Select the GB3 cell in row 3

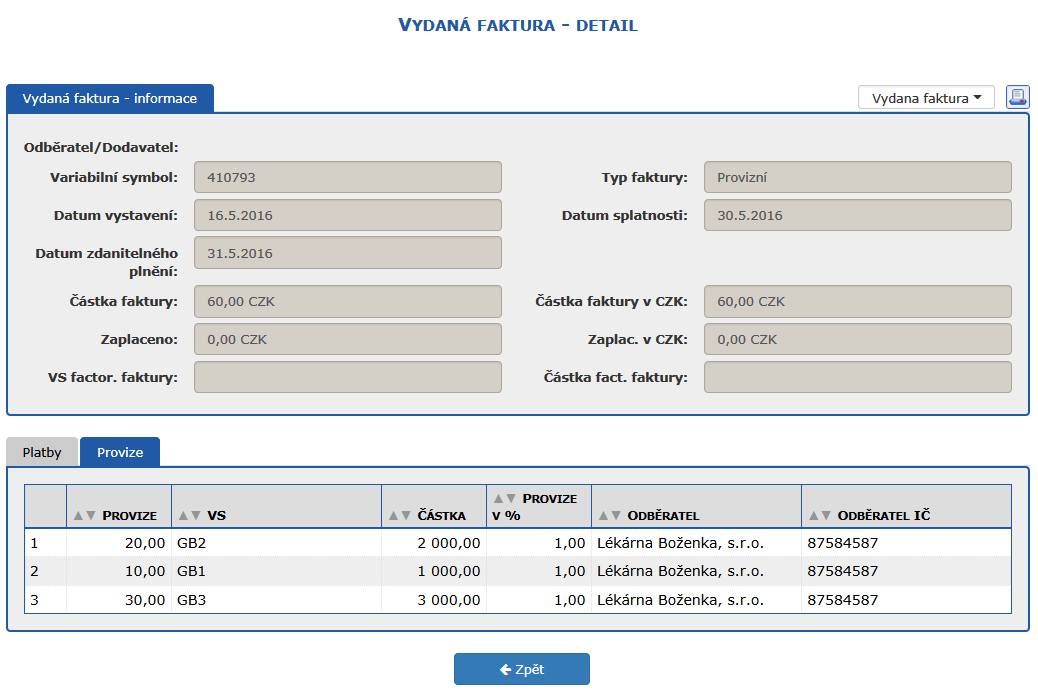point(276,600)
